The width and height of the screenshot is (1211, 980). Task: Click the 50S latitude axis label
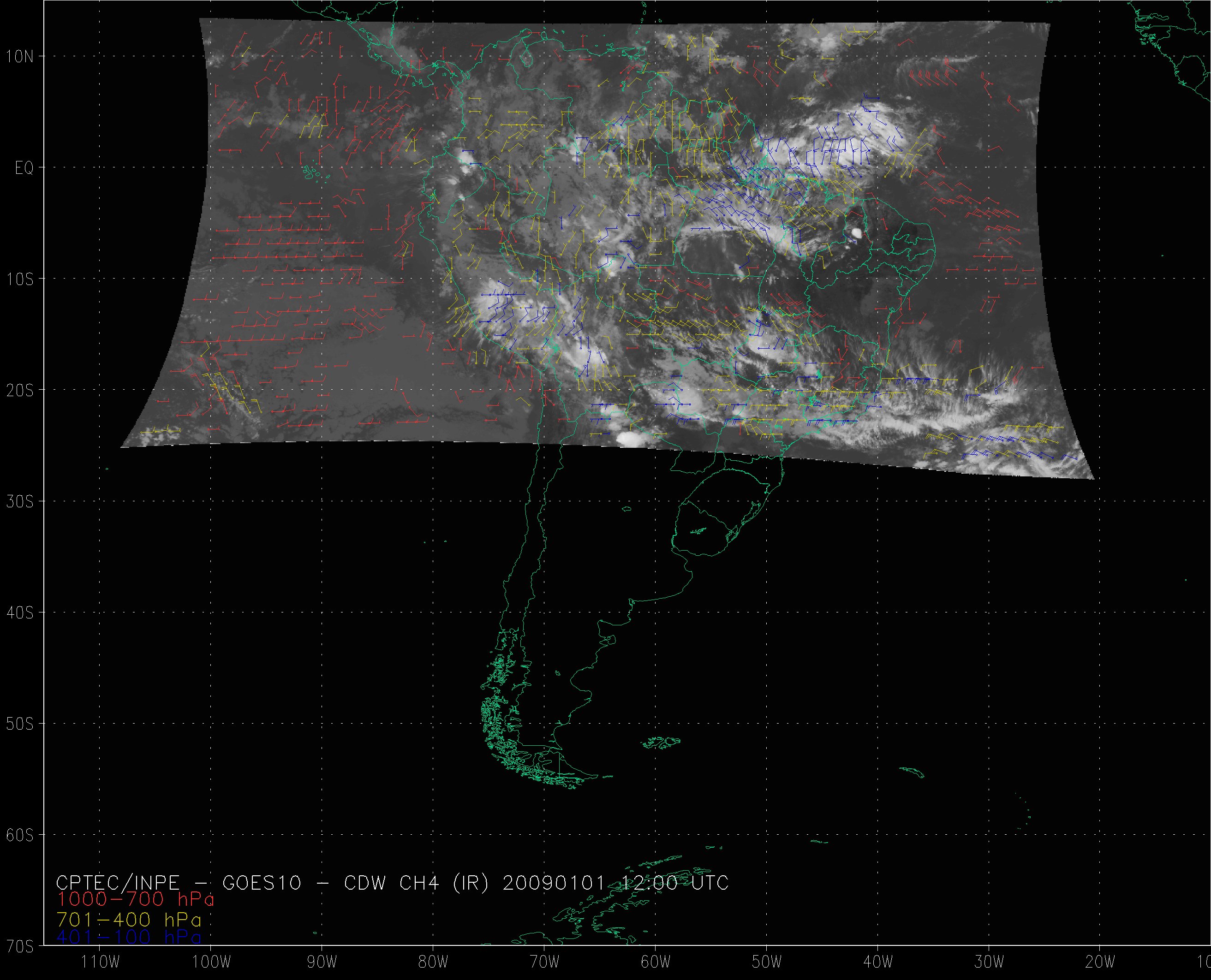point(20,724)
